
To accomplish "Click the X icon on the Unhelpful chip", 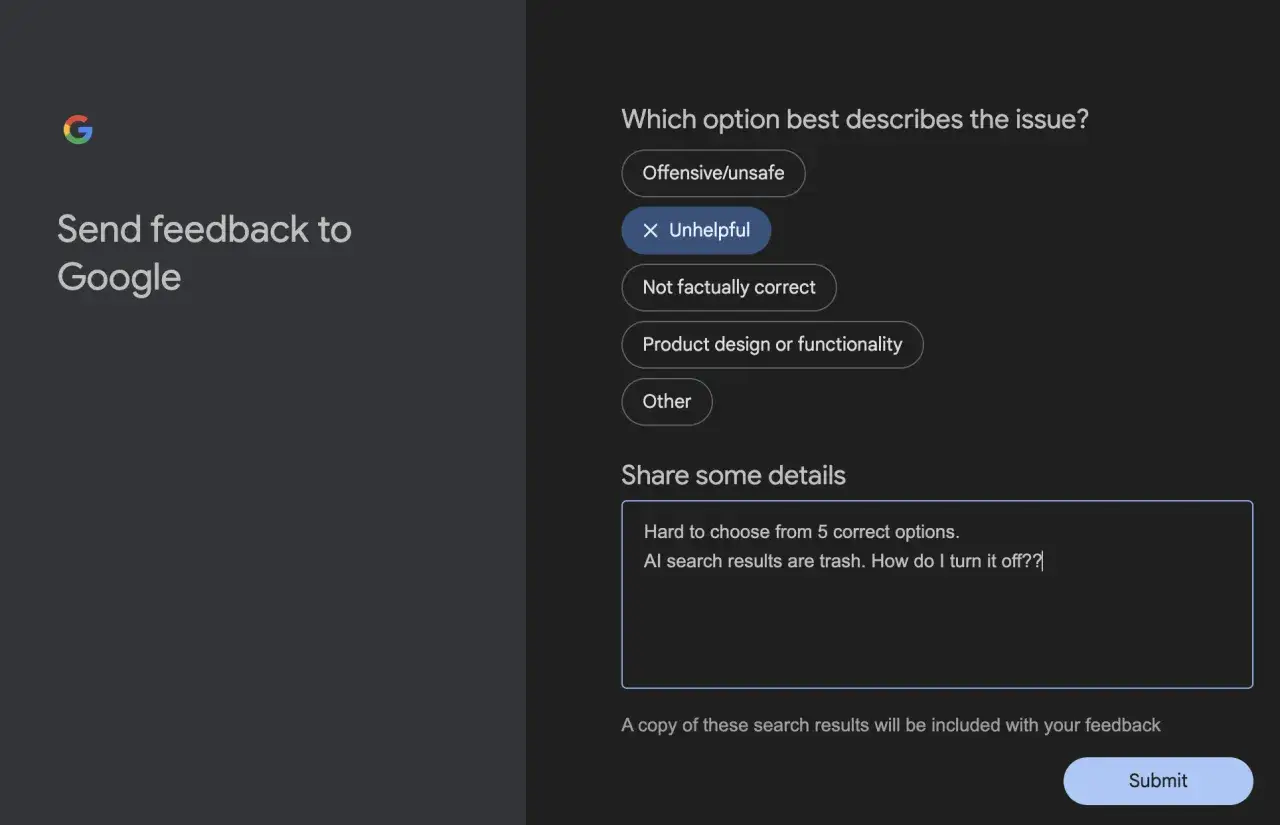I will coord(650,231).
